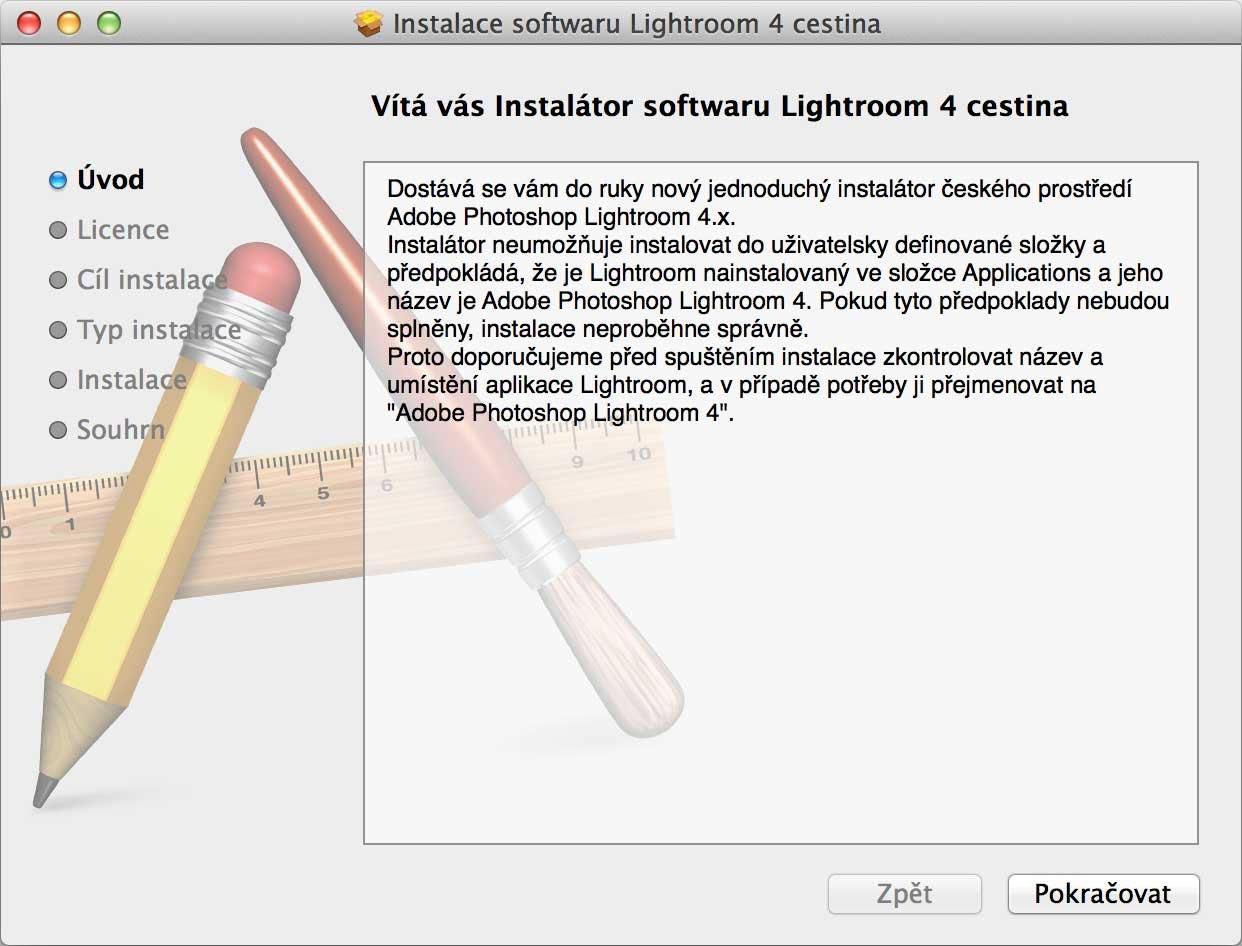Screen dimensions: 1242x946
Task: Click the gray bullet beside Souhrn
Action: pyautogui.click(x=58, y=430)
